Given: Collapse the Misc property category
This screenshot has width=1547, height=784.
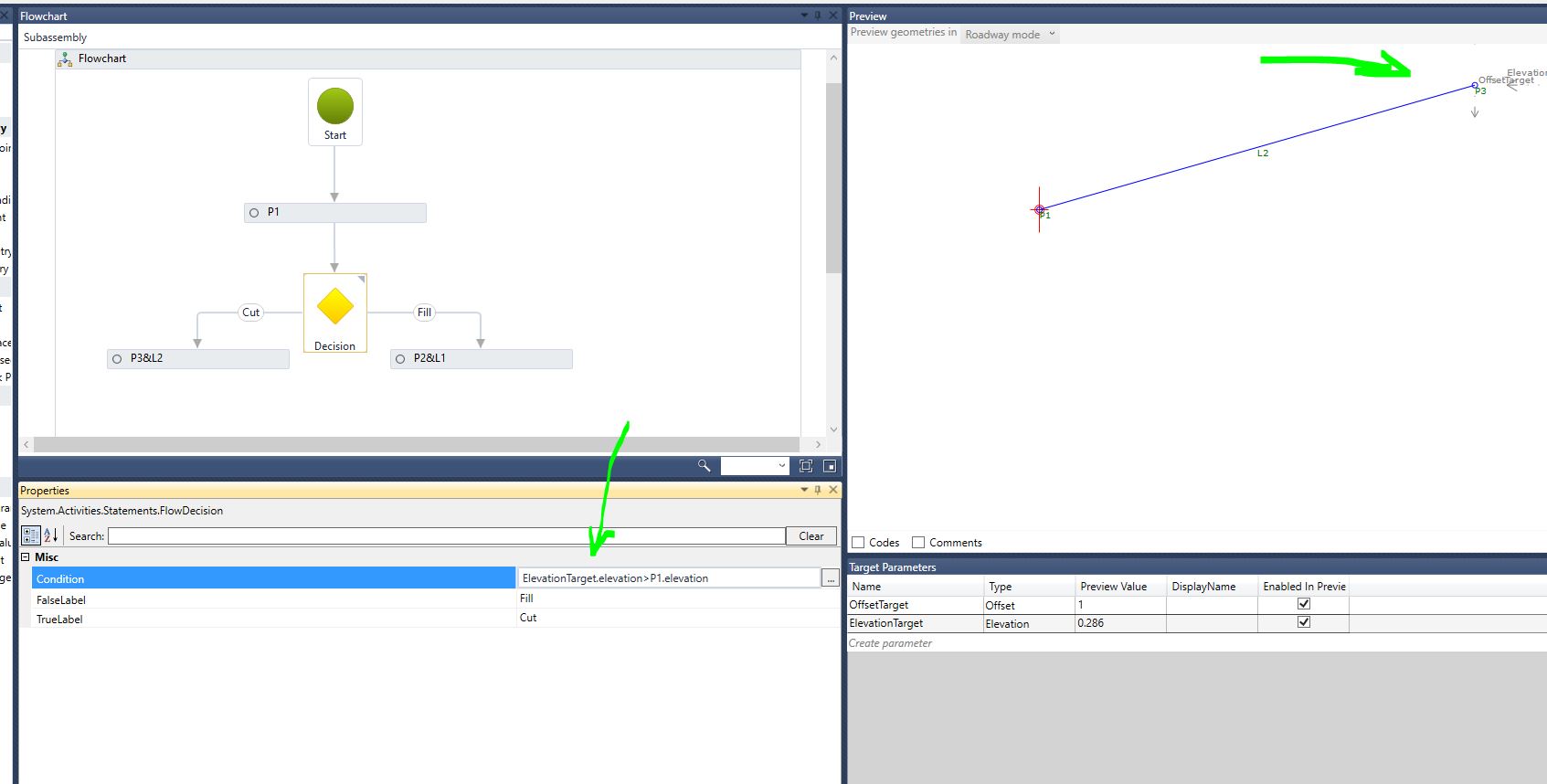Looking at the screenshot, I should (26, 557).
